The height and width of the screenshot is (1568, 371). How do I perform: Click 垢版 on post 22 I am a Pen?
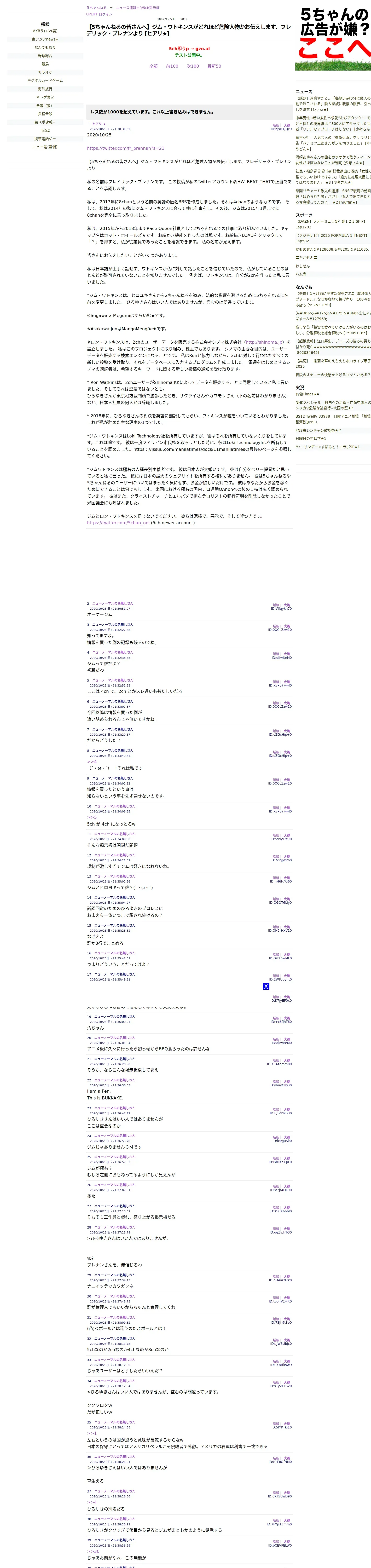pos(276,1082)
